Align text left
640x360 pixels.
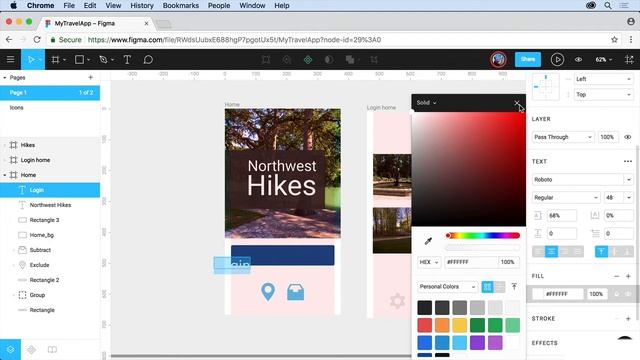pos(539,251)
